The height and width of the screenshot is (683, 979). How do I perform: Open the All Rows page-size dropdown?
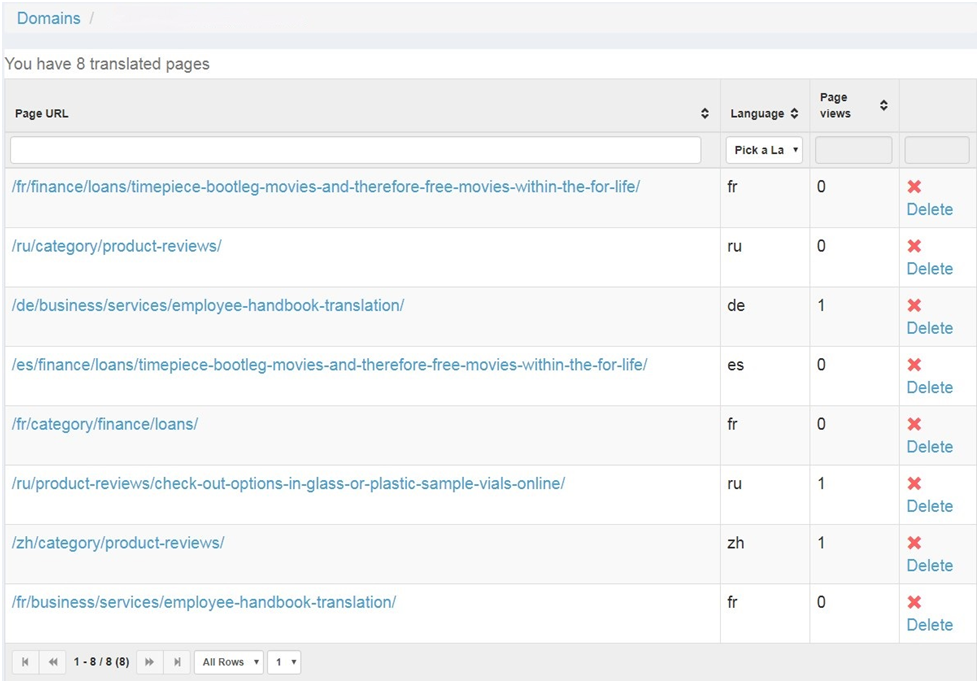click(x=228, y=662)
